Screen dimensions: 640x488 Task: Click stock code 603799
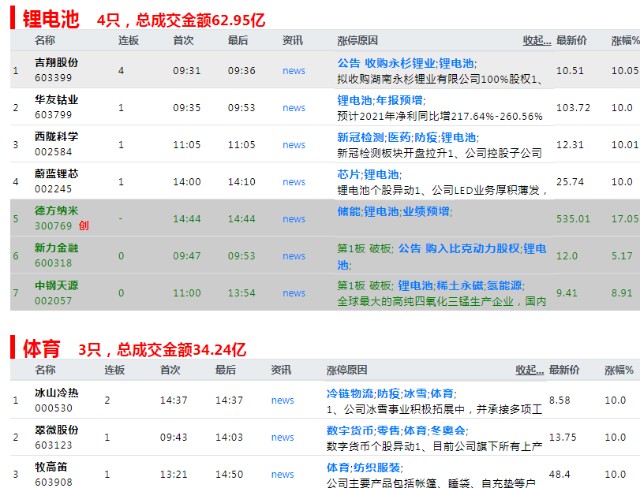tap(53, 115)
